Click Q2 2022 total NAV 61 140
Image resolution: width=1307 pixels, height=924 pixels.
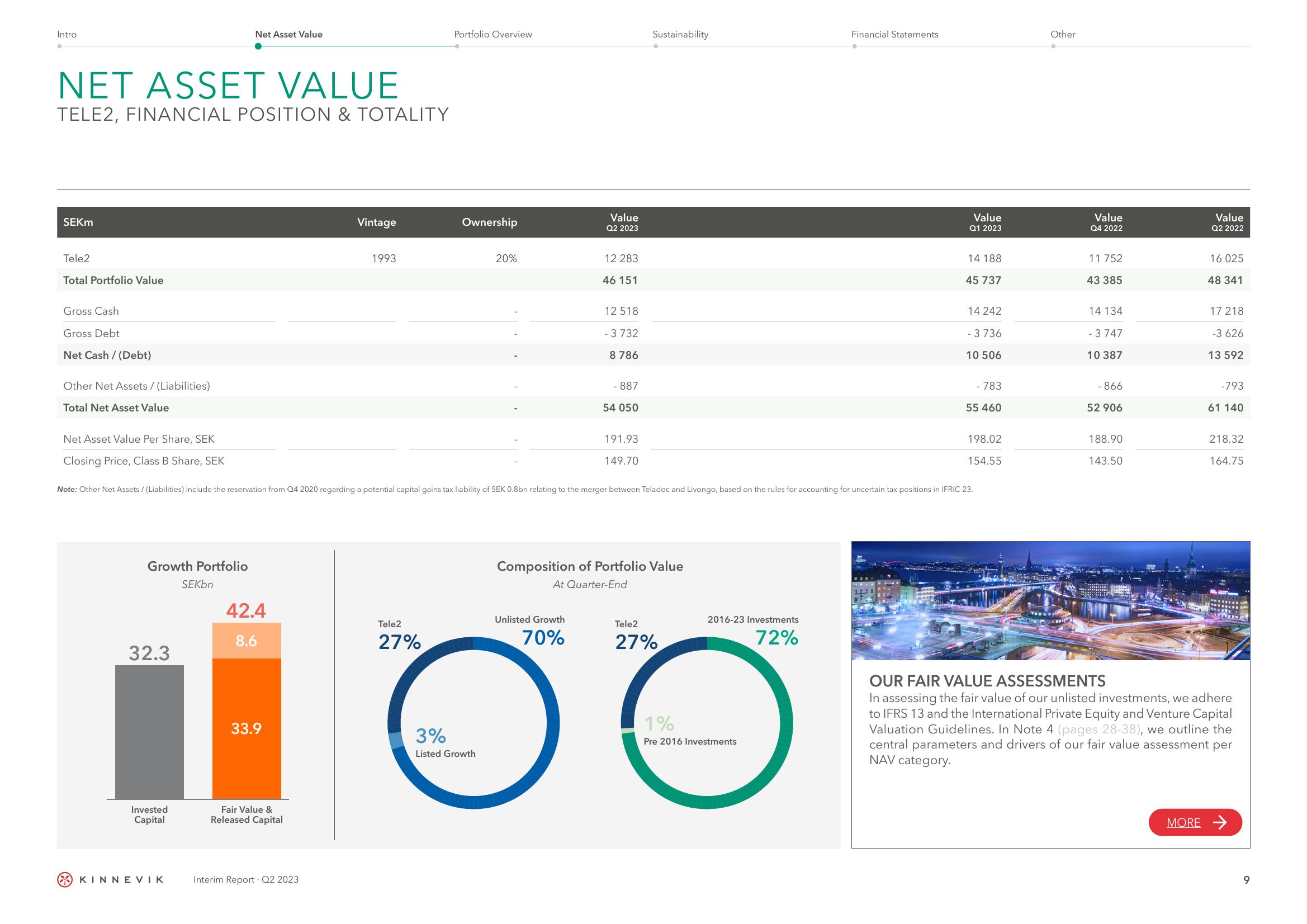click(x=1225, y=407)
